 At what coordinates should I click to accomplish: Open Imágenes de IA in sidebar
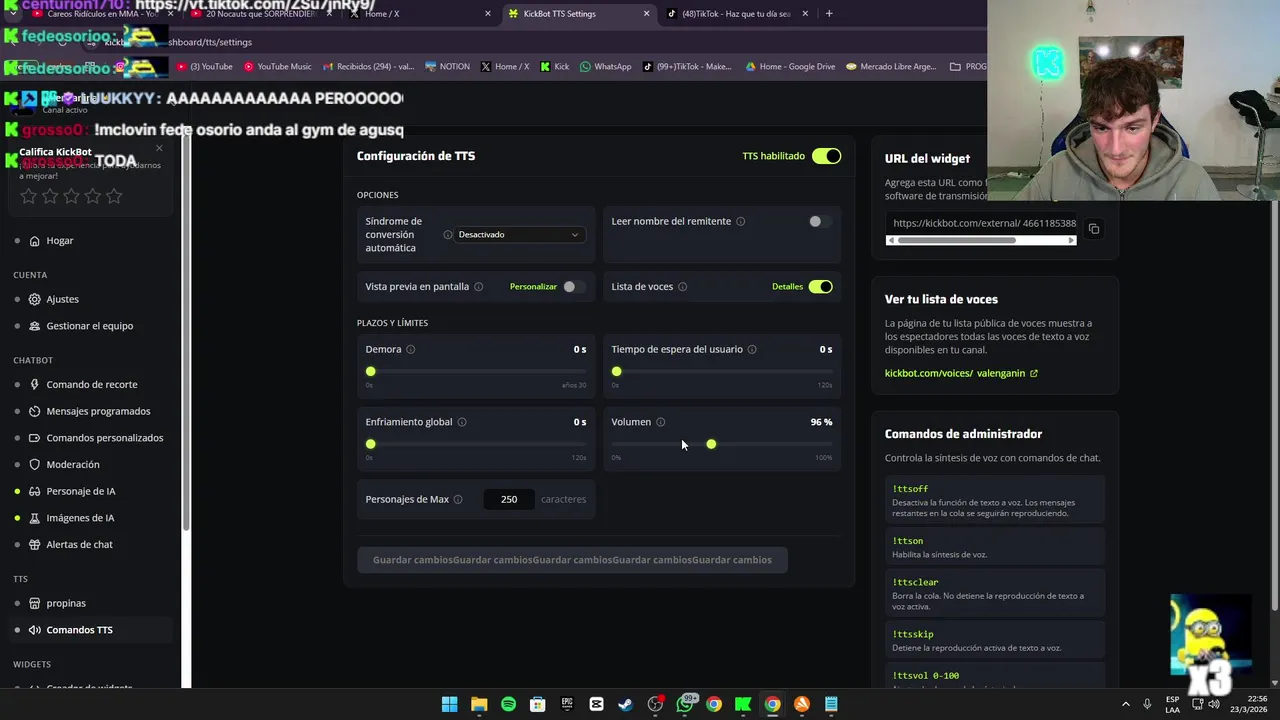[80, 518]
